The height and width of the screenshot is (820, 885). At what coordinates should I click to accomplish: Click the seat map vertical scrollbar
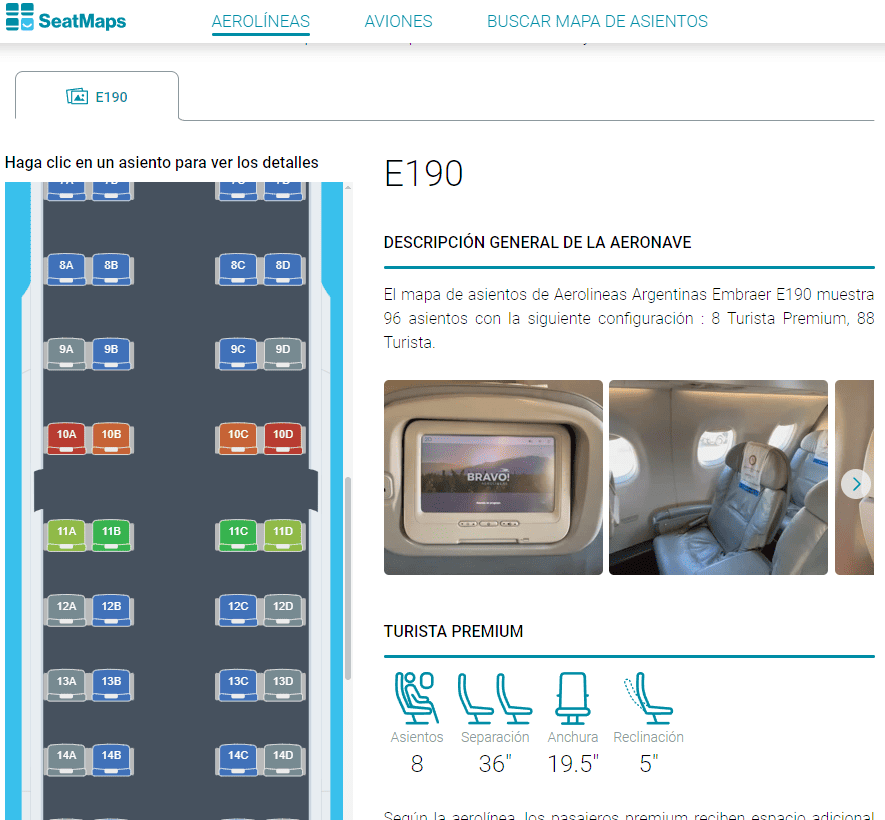348,578
